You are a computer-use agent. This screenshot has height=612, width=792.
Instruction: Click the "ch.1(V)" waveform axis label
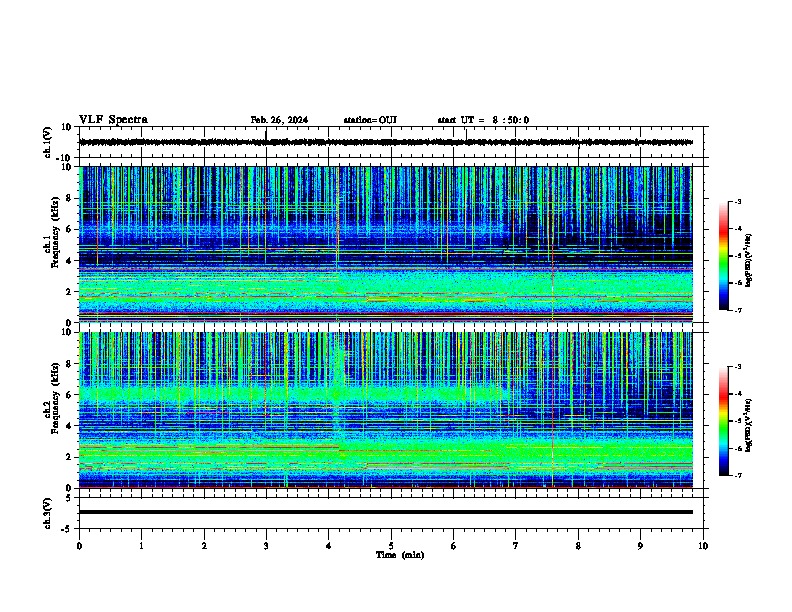point(47,142)
